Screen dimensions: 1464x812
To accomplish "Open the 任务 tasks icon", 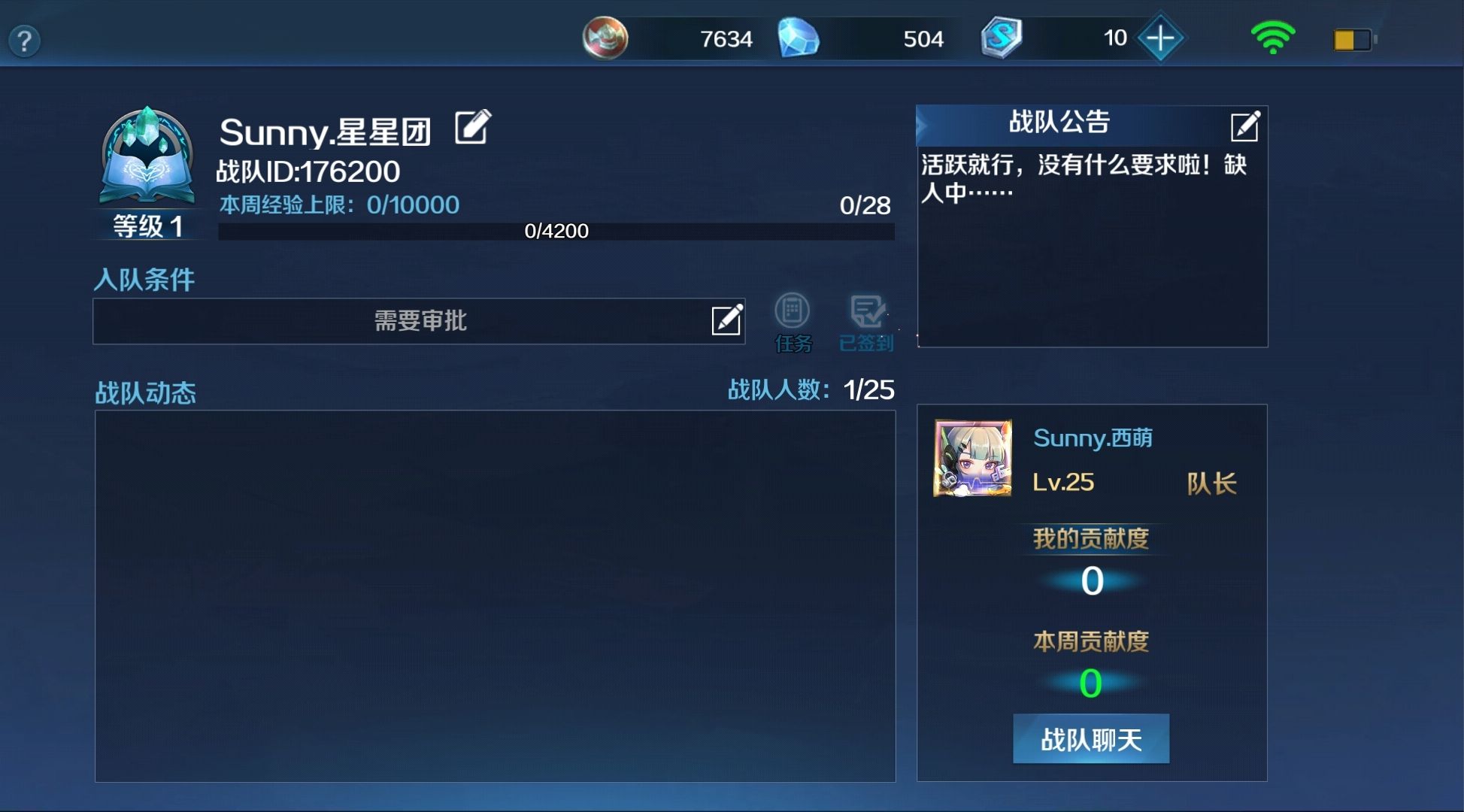I will [793, 323].
